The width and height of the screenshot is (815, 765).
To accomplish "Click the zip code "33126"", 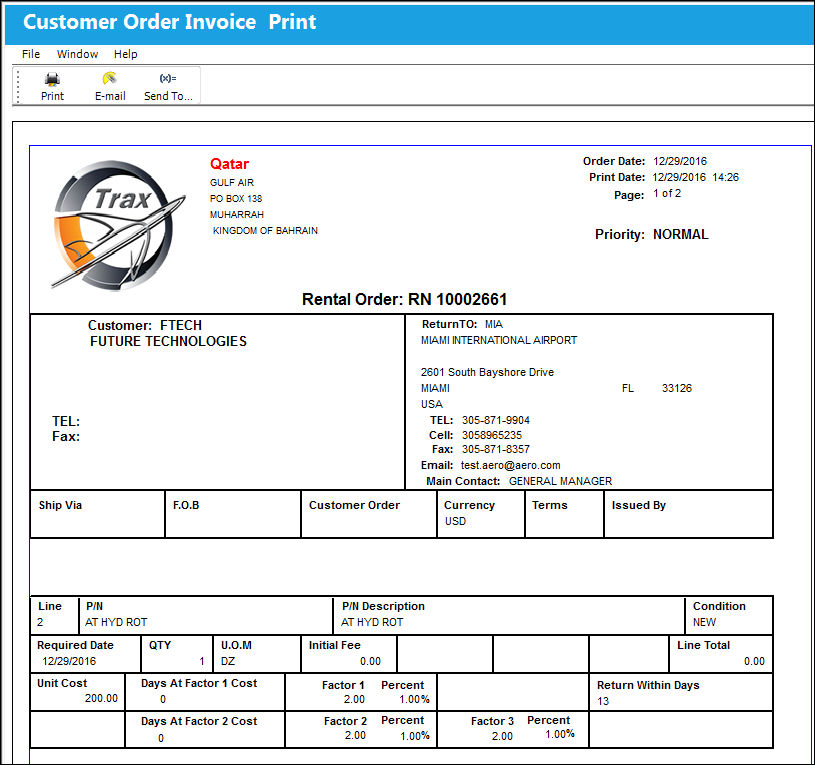I will [x=677, y=388].
